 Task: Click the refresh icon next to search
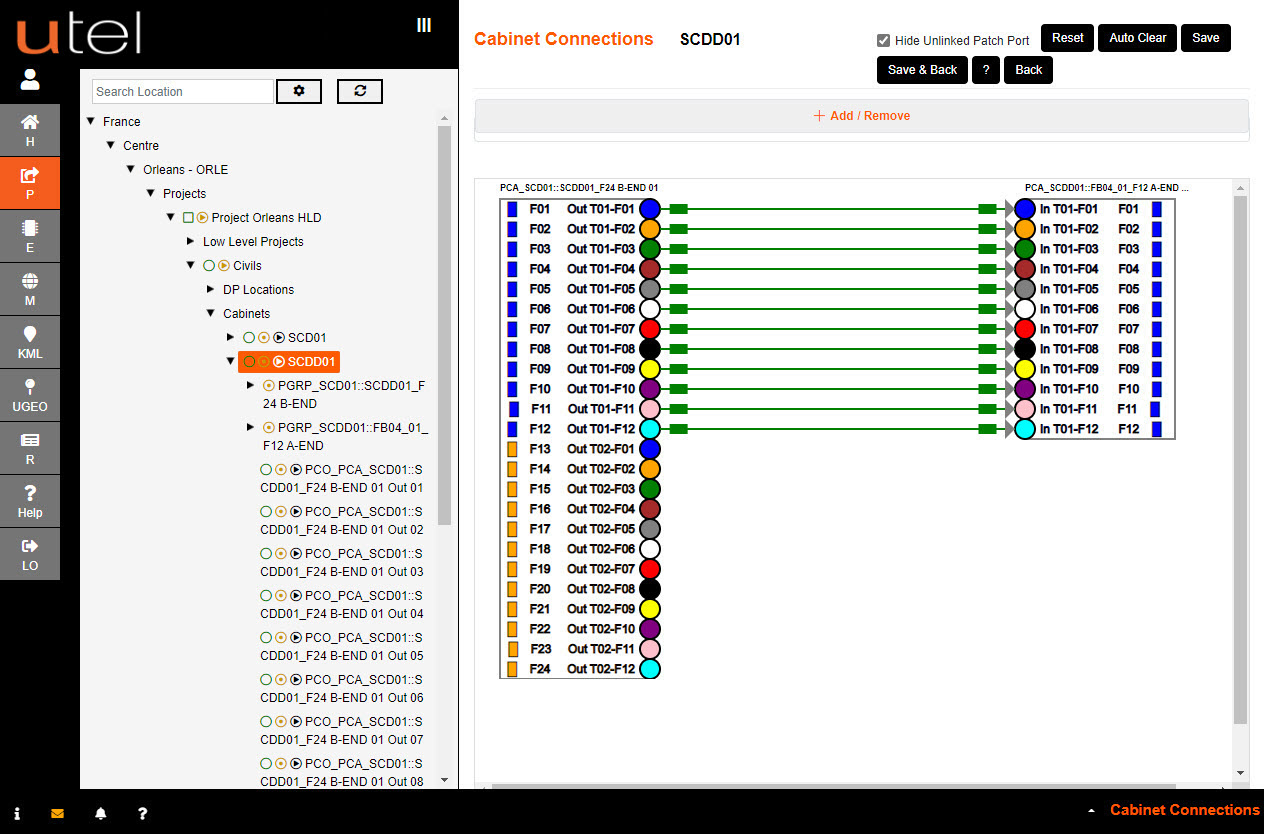coord(360,91)
